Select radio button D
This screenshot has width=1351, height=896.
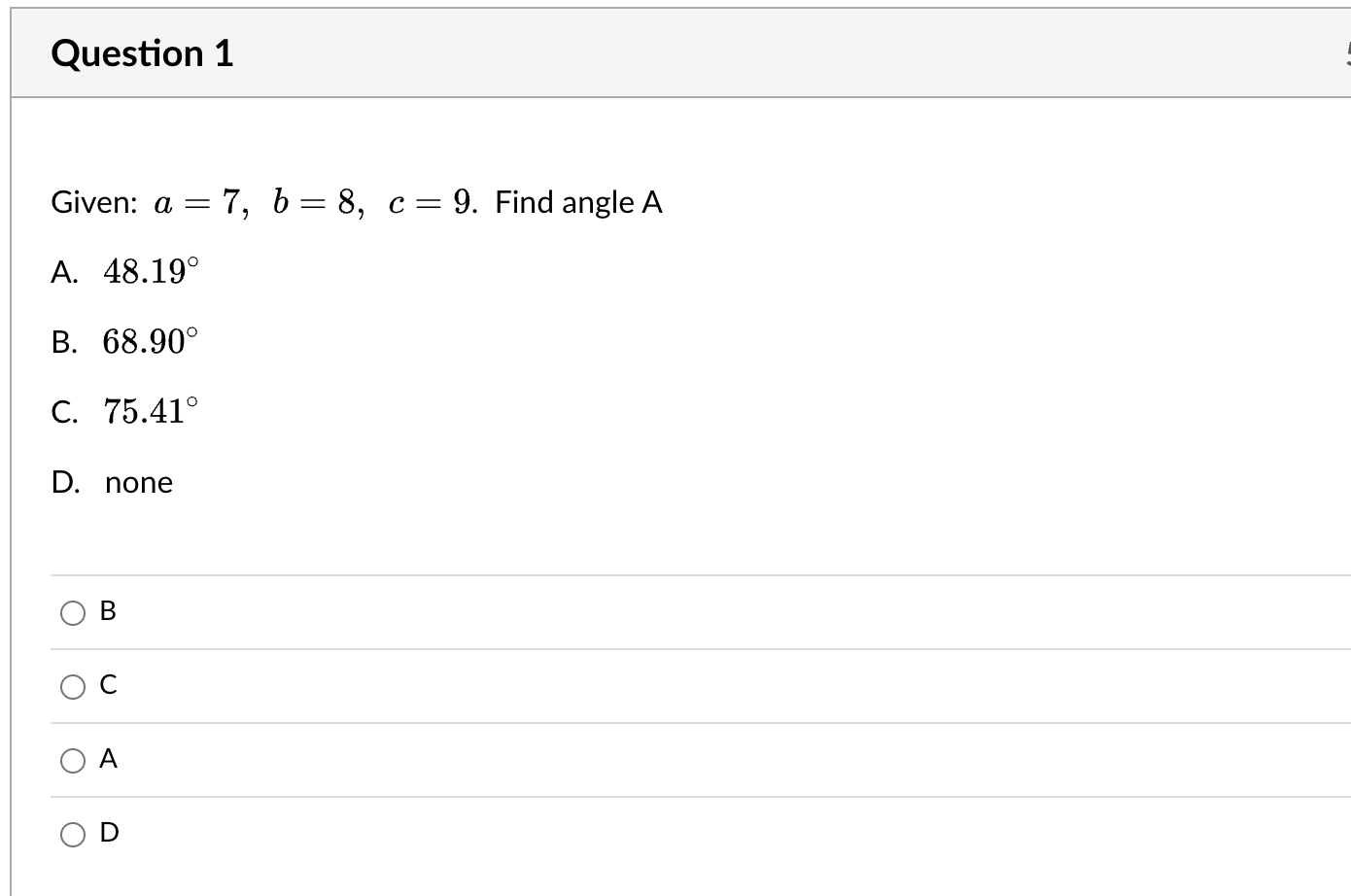coord(72,833)
